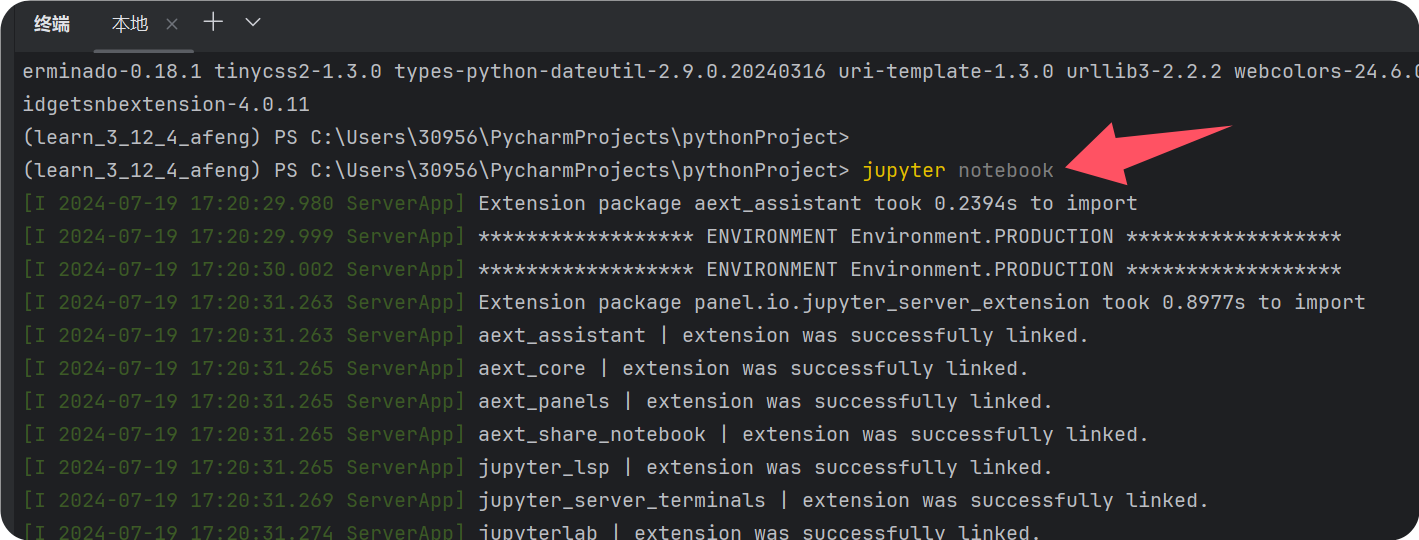The width and height of the screenshot is (1419, 540).
Task: Click the 'uri-template-1.3.0' package text
Action: 946,71
